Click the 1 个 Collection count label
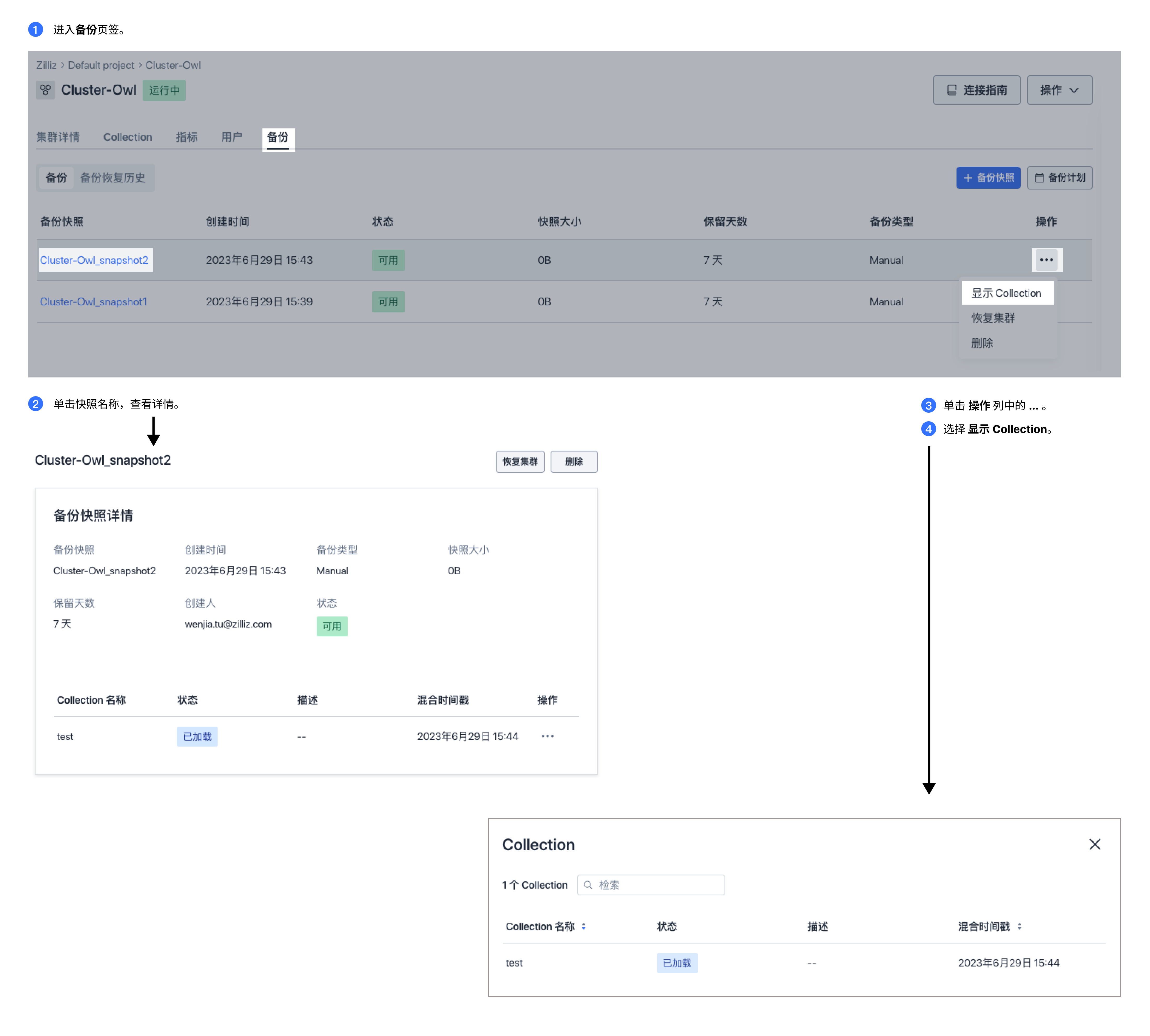 coord(534,885)
